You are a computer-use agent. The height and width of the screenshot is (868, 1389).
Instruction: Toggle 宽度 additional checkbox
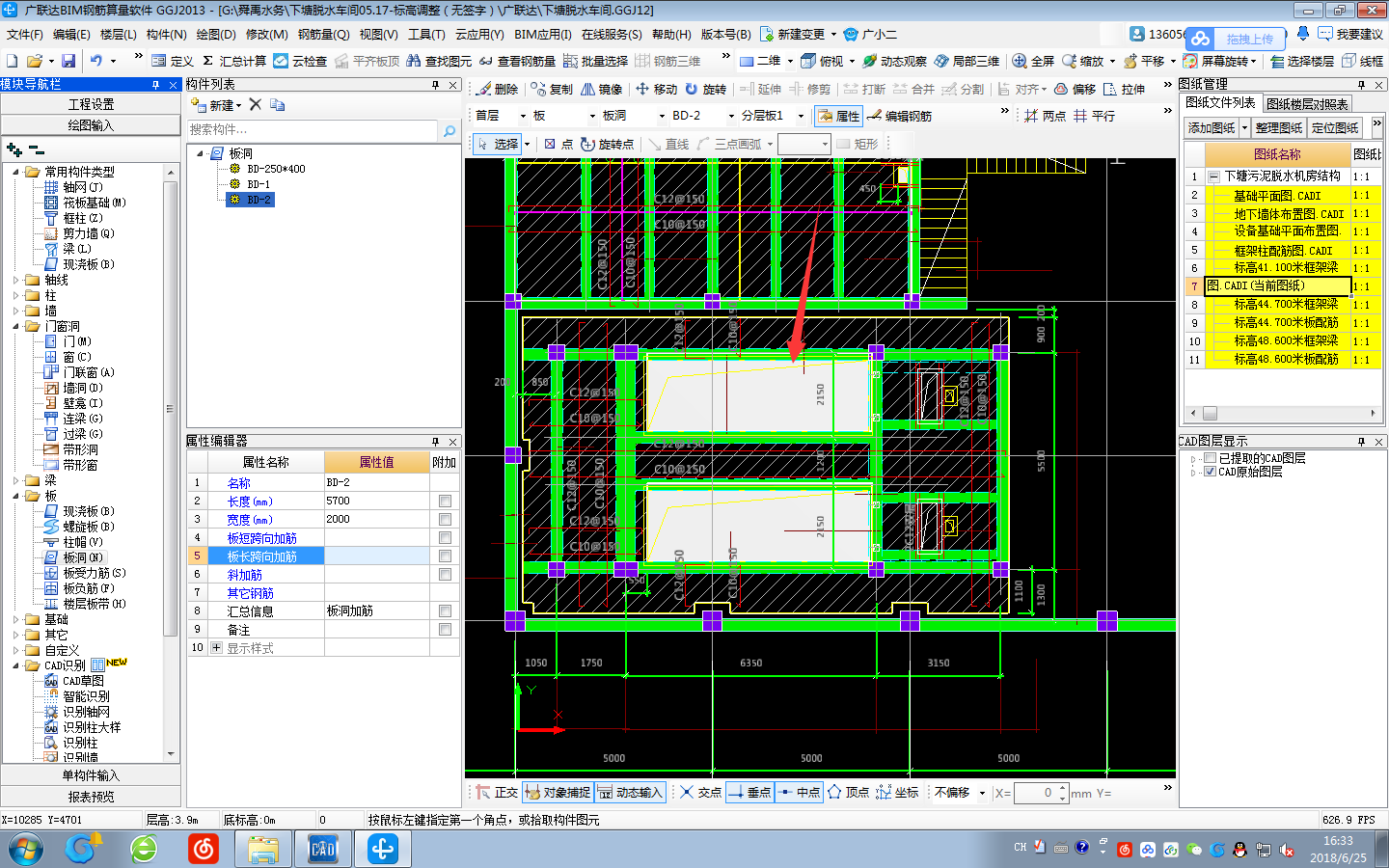click(445, 520)
